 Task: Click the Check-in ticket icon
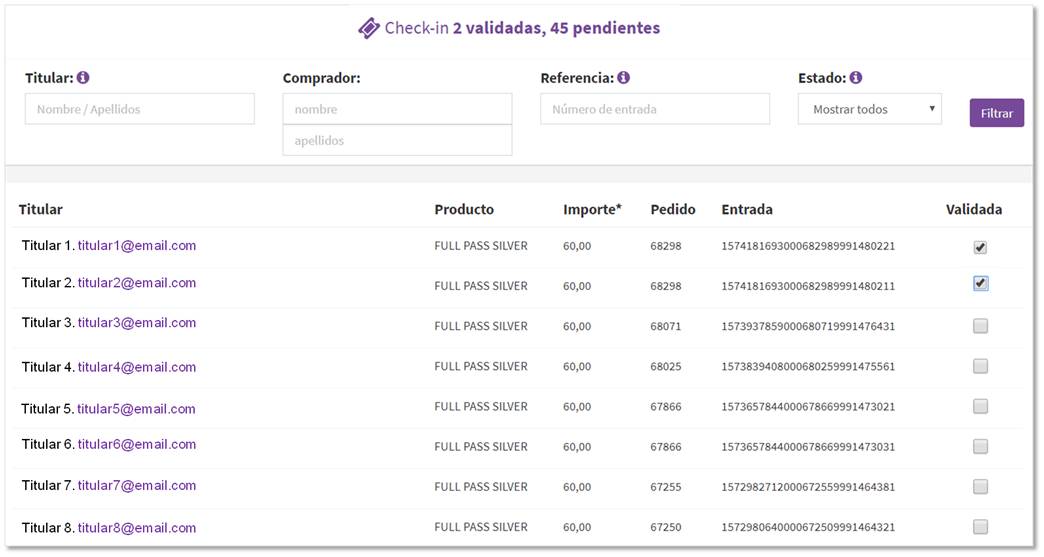point(369,28)
